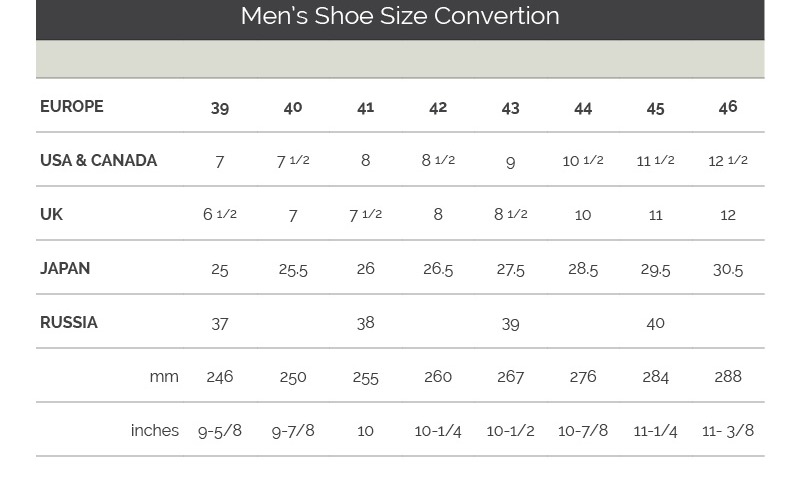Click UK size 6 1/2 cell
This screenshot has height=493, width=800.
coord(220,214)
